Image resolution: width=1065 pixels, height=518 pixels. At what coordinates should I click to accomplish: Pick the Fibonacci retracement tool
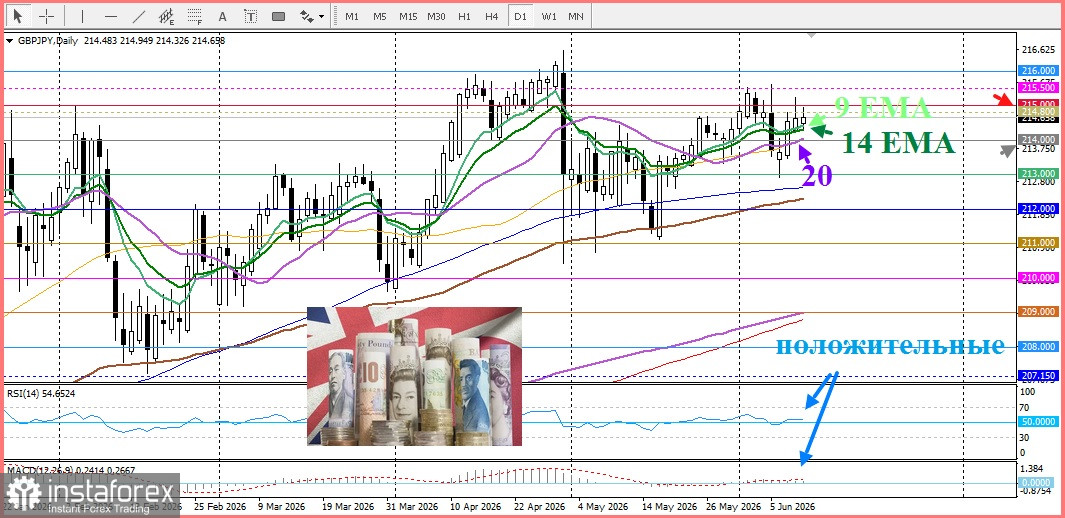coord(195,16)
